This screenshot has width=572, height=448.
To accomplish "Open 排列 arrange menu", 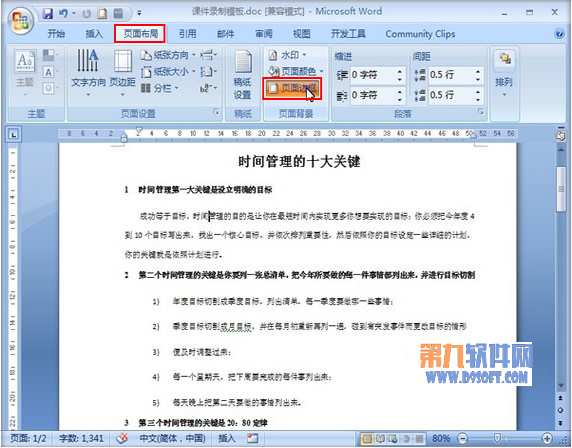I will click(504, 73).
